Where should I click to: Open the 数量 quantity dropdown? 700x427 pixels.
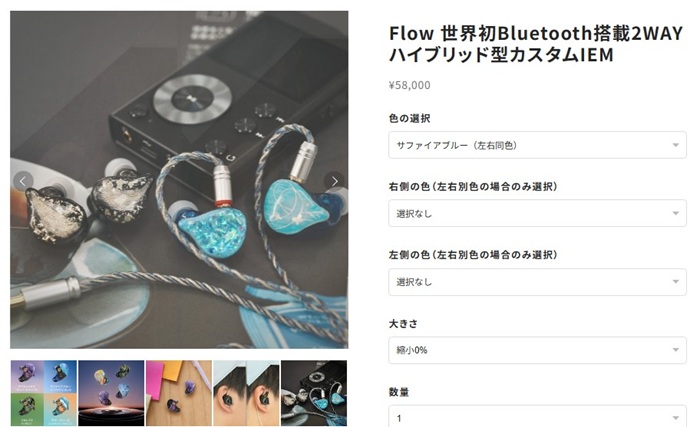pos(537,416)
